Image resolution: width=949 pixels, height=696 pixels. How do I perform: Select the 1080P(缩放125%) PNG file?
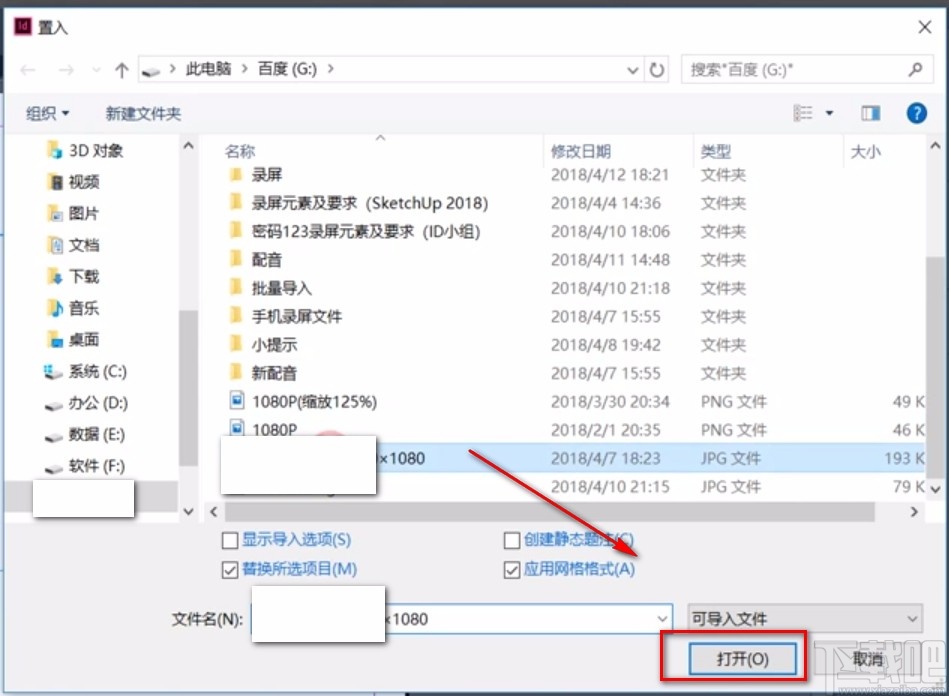coord(303,402)
